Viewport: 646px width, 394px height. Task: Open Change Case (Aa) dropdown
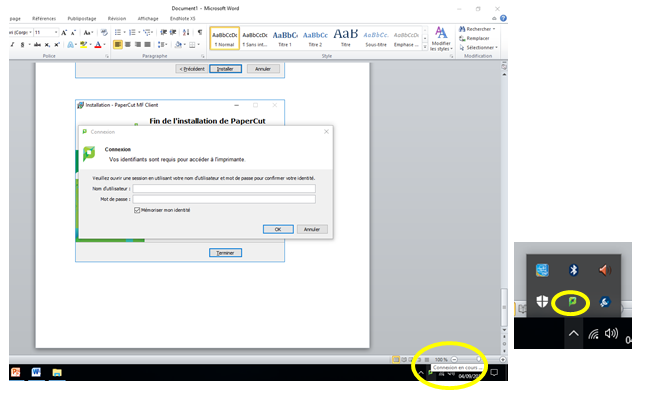click(x=88, y=33)
